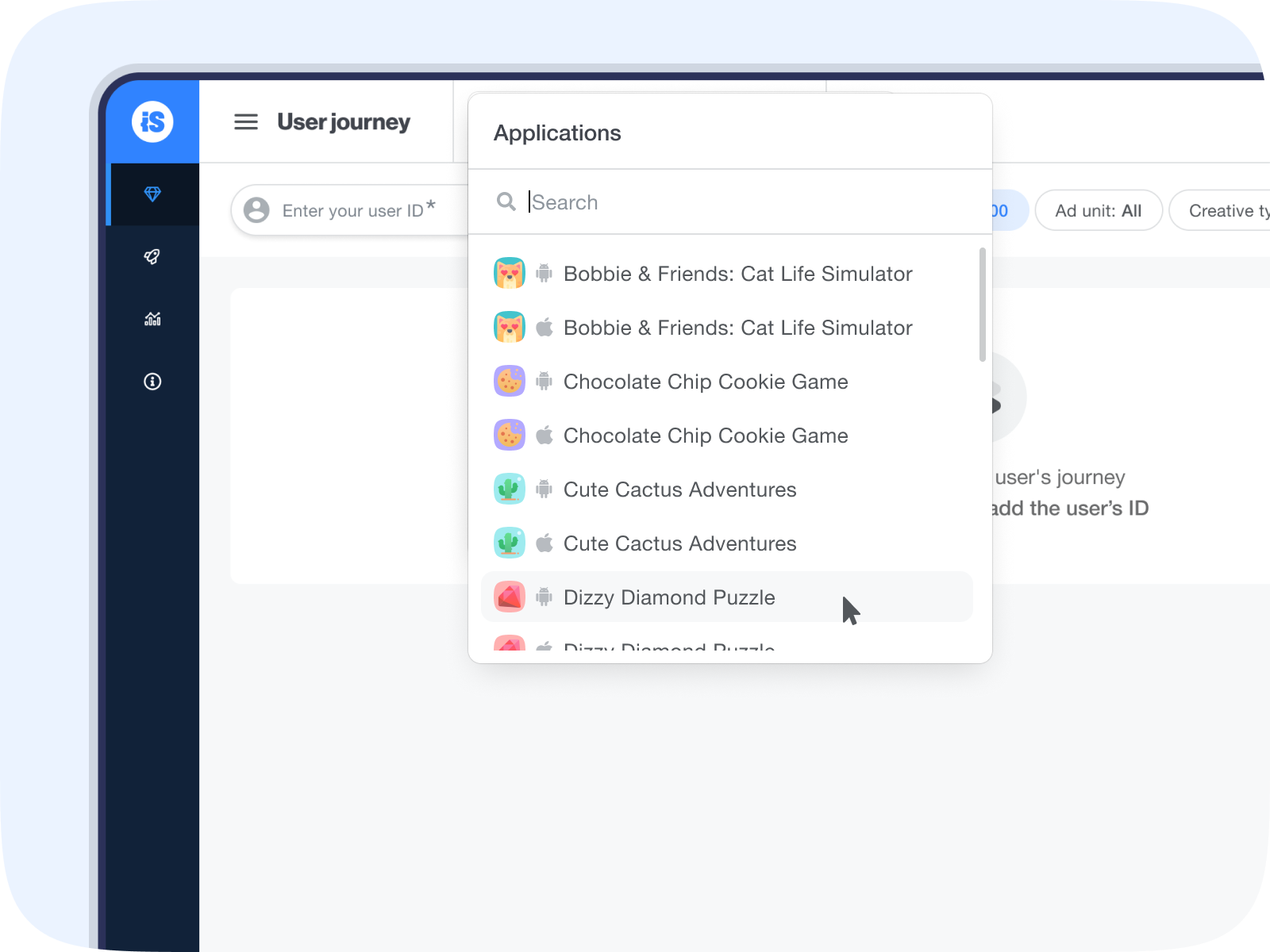Click the Applications list scrollbar
Image resolution: width=1270 pixels, height=952 pixels.
point(983,305)
